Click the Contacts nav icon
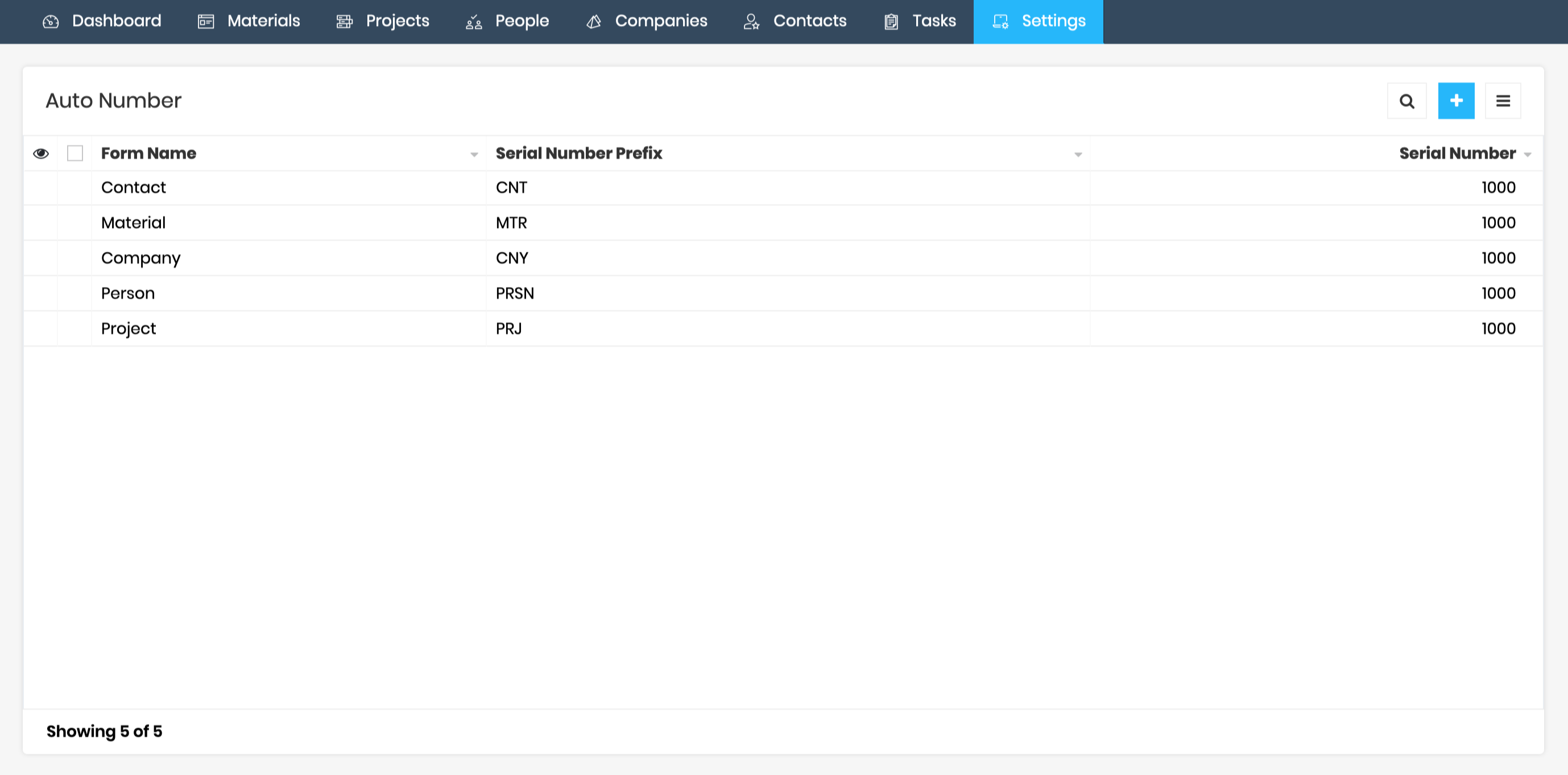 click(752, 21)
